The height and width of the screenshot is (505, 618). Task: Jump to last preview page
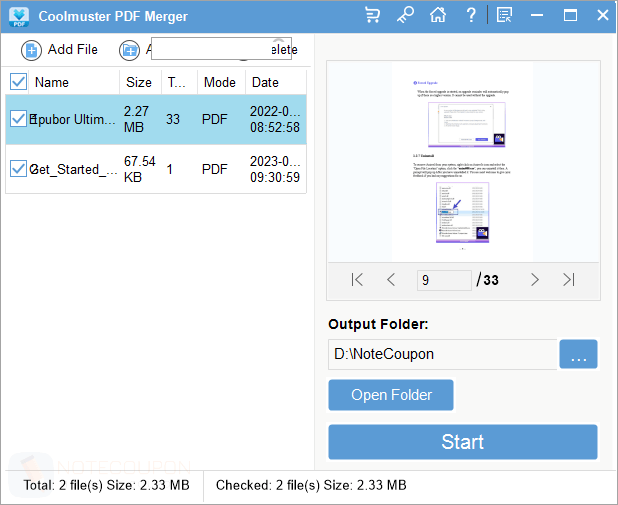(568, 280)
